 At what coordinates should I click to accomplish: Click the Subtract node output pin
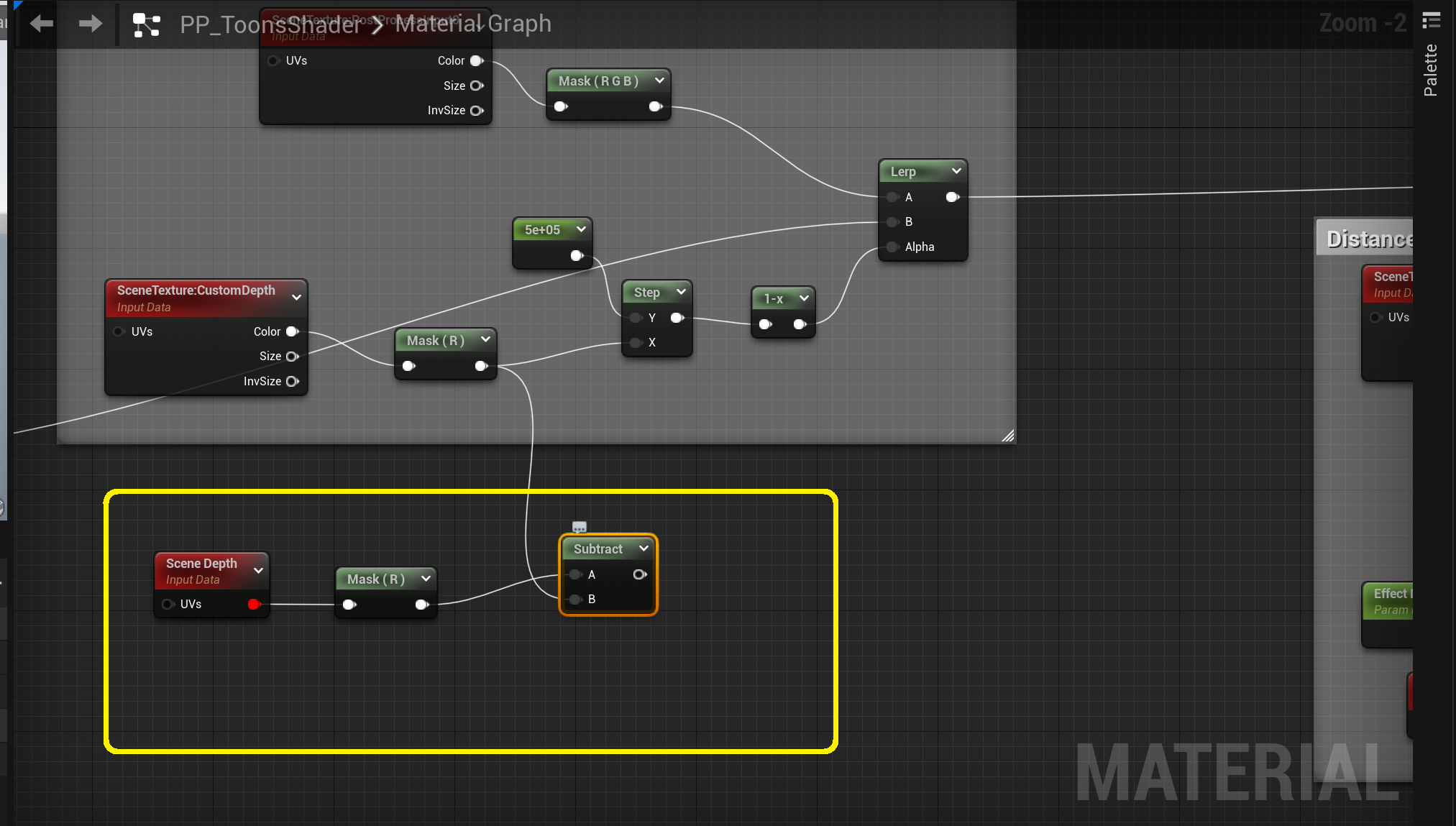click(x=639, y=574)
